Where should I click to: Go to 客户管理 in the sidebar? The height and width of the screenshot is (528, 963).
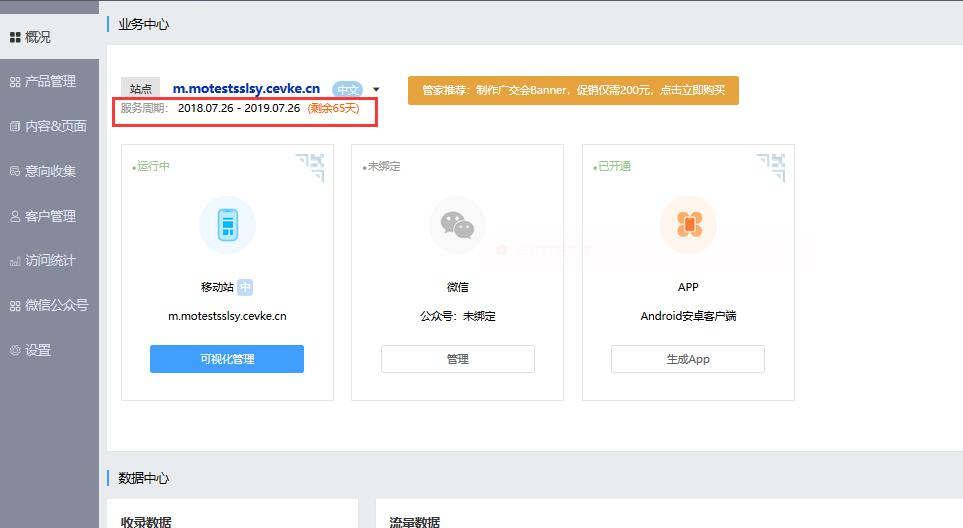[x=49, y=216]
